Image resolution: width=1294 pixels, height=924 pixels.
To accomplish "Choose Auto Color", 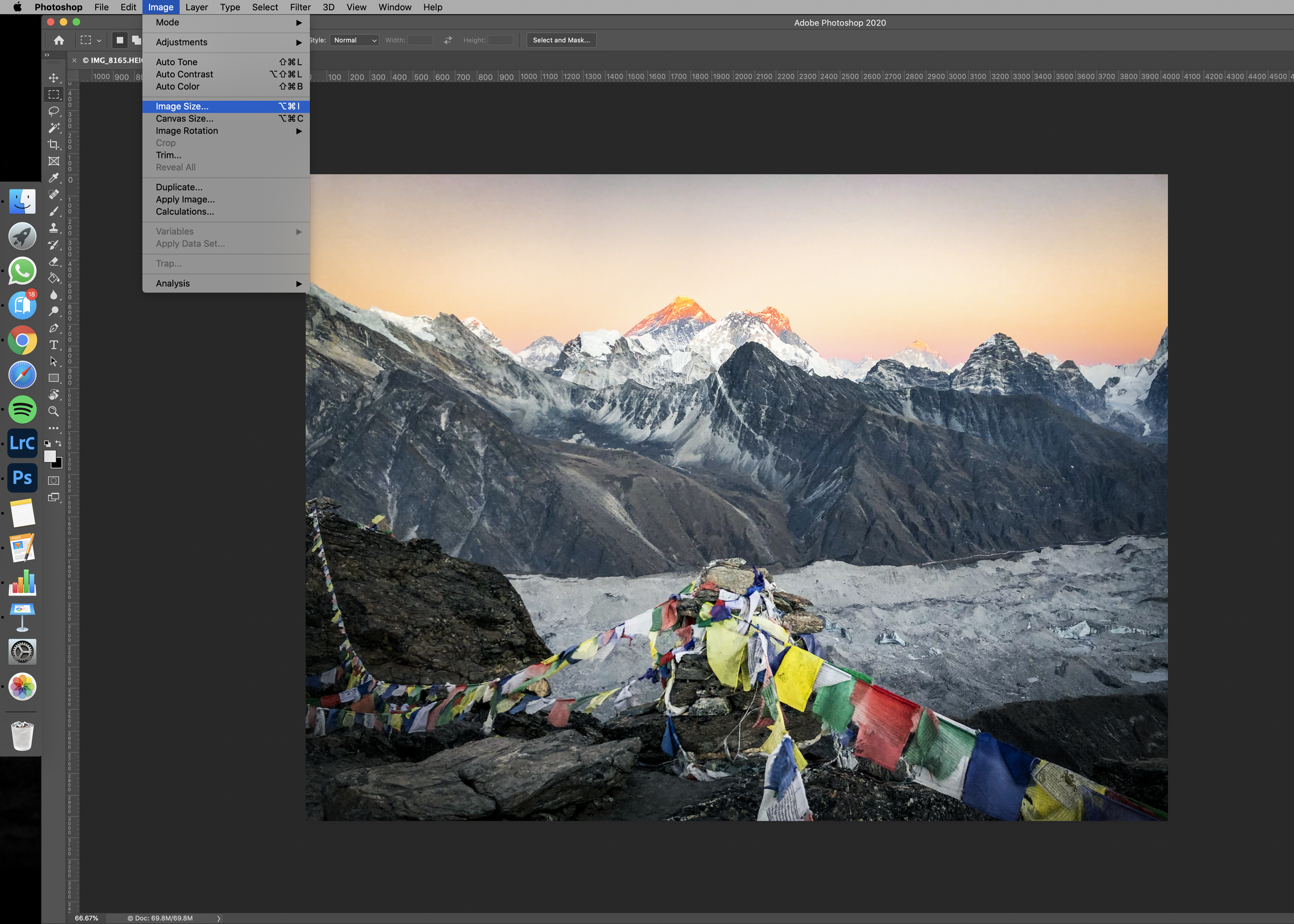I will 226,86.
